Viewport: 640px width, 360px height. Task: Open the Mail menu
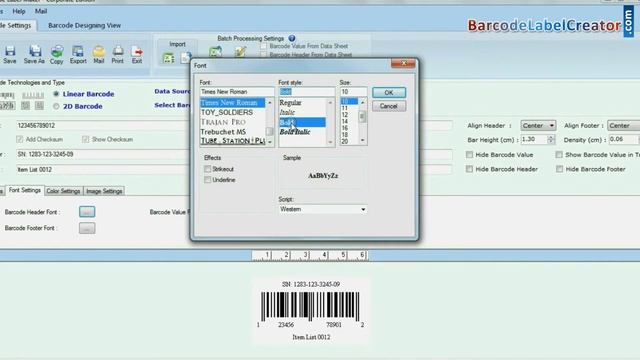click(41, 11)
